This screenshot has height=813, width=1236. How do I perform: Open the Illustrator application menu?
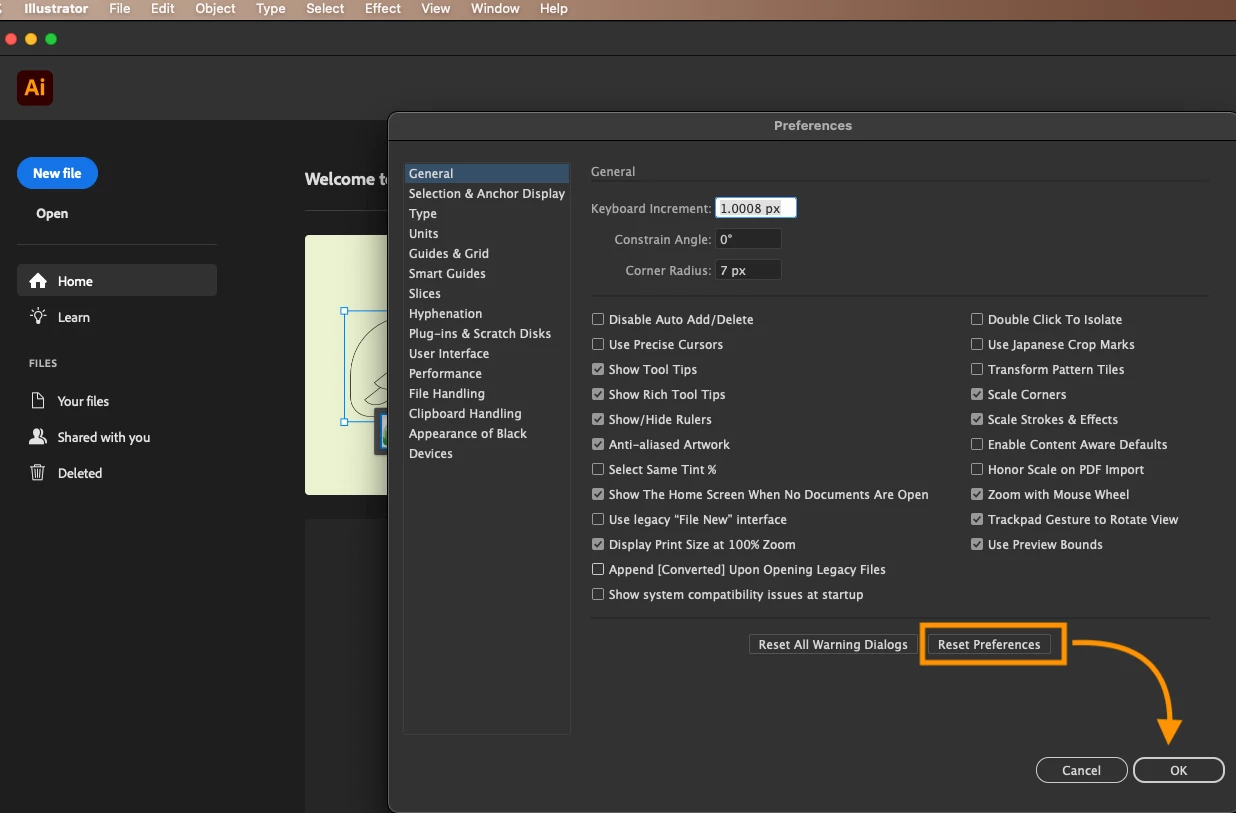coord(56,8)
